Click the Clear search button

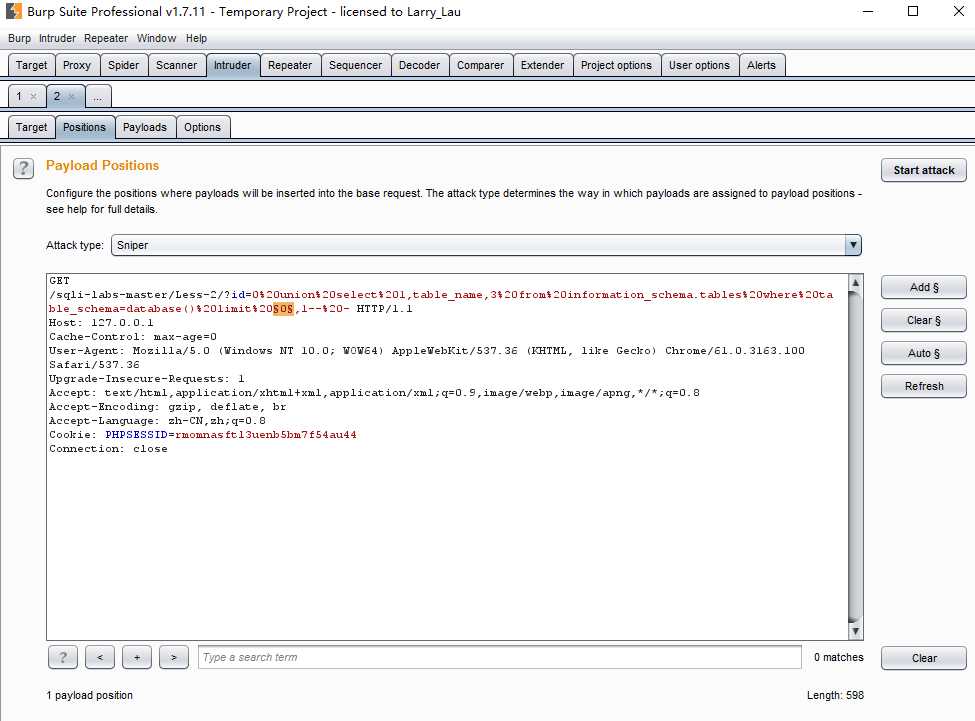pos(924,658)
